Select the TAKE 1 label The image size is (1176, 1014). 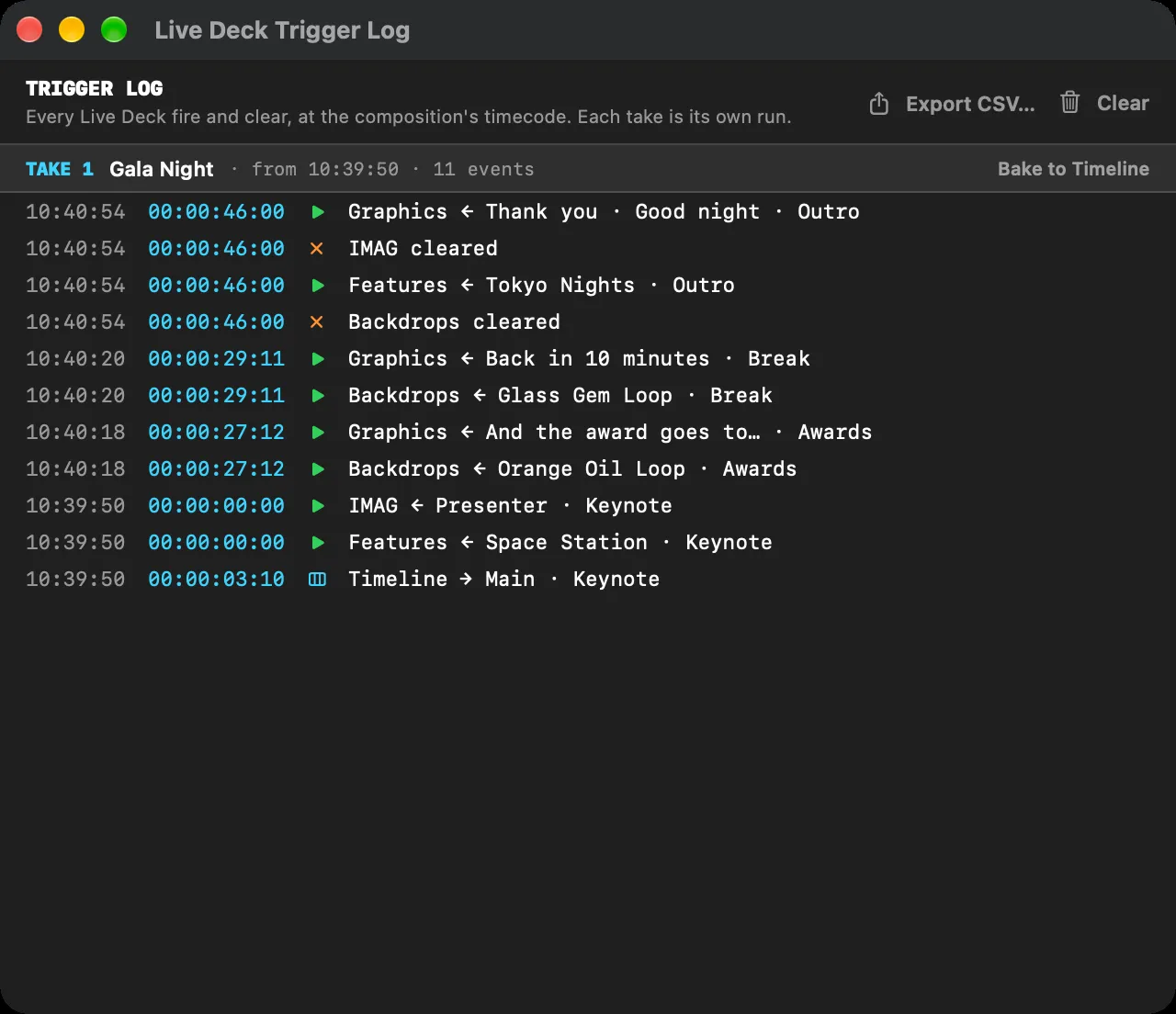click(x=60, y=169)
